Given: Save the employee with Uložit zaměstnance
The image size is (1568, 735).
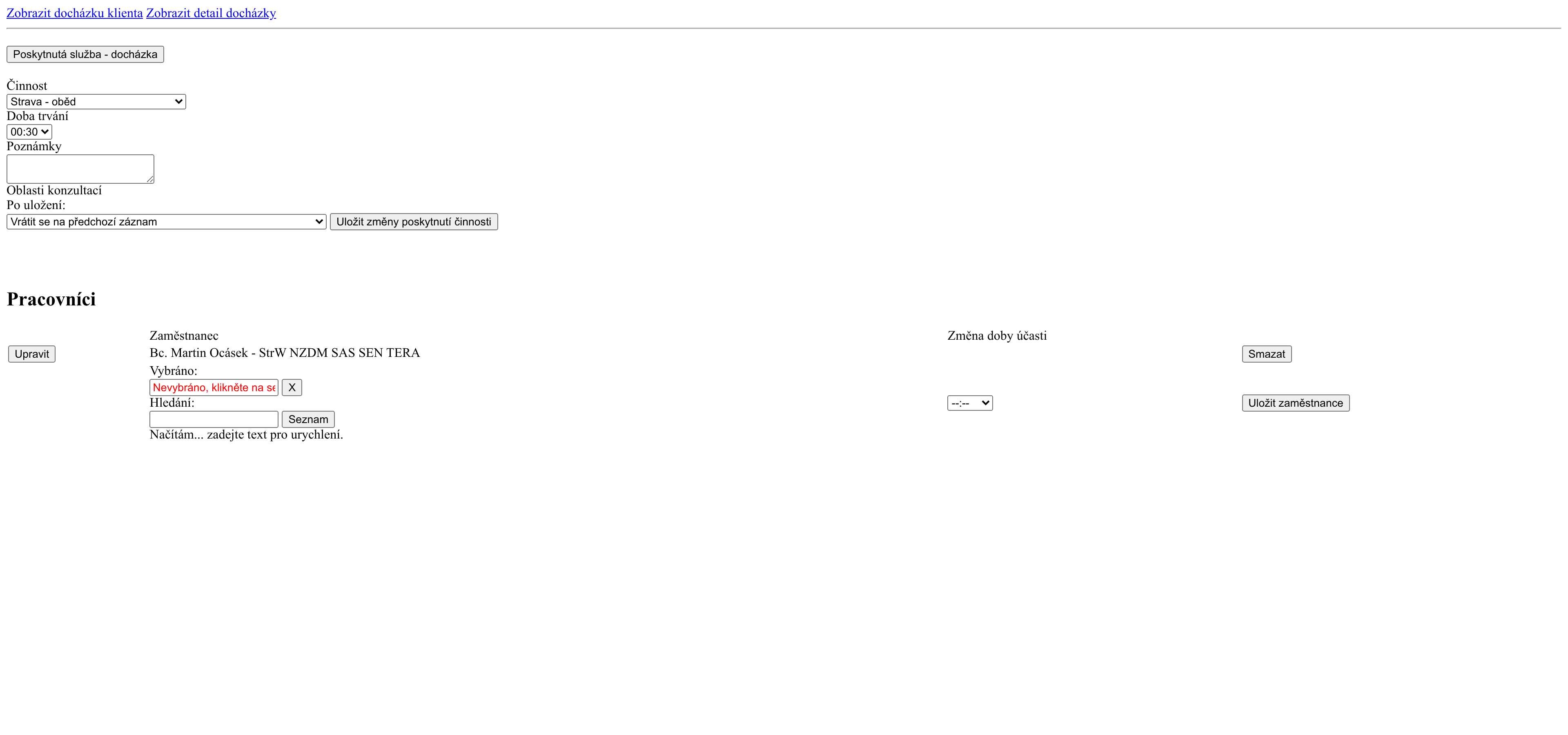Looking at the screenshot, I should (x=1295, y=403).
